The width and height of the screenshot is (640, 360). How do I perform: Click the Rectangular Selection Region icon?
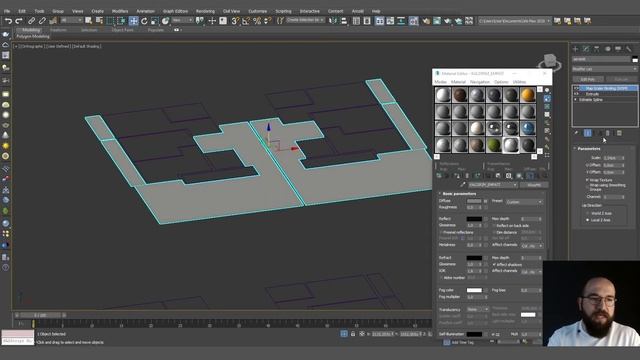[x=110, y=21]
